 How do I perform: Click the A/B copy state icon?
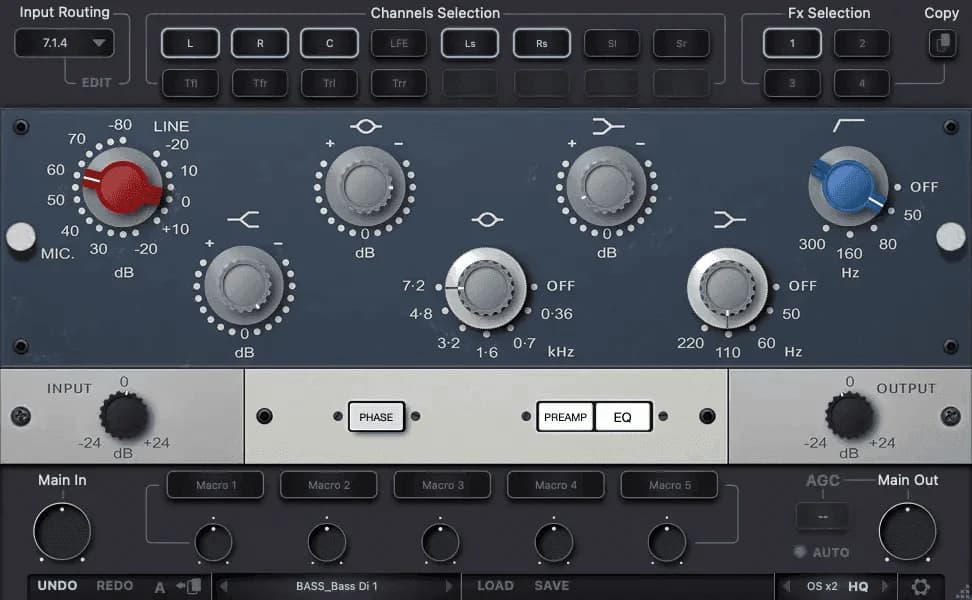tap(188, 587)
